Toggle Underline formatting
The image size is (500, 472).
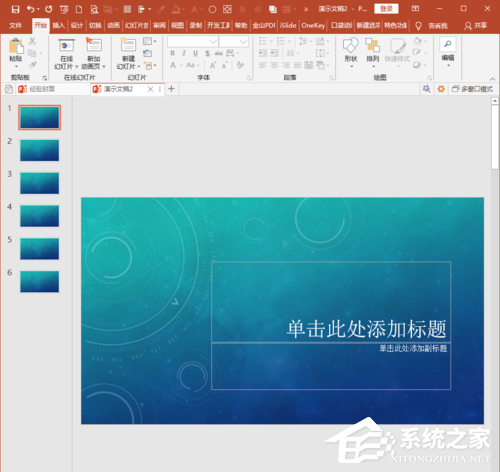(x=195, y=53)
